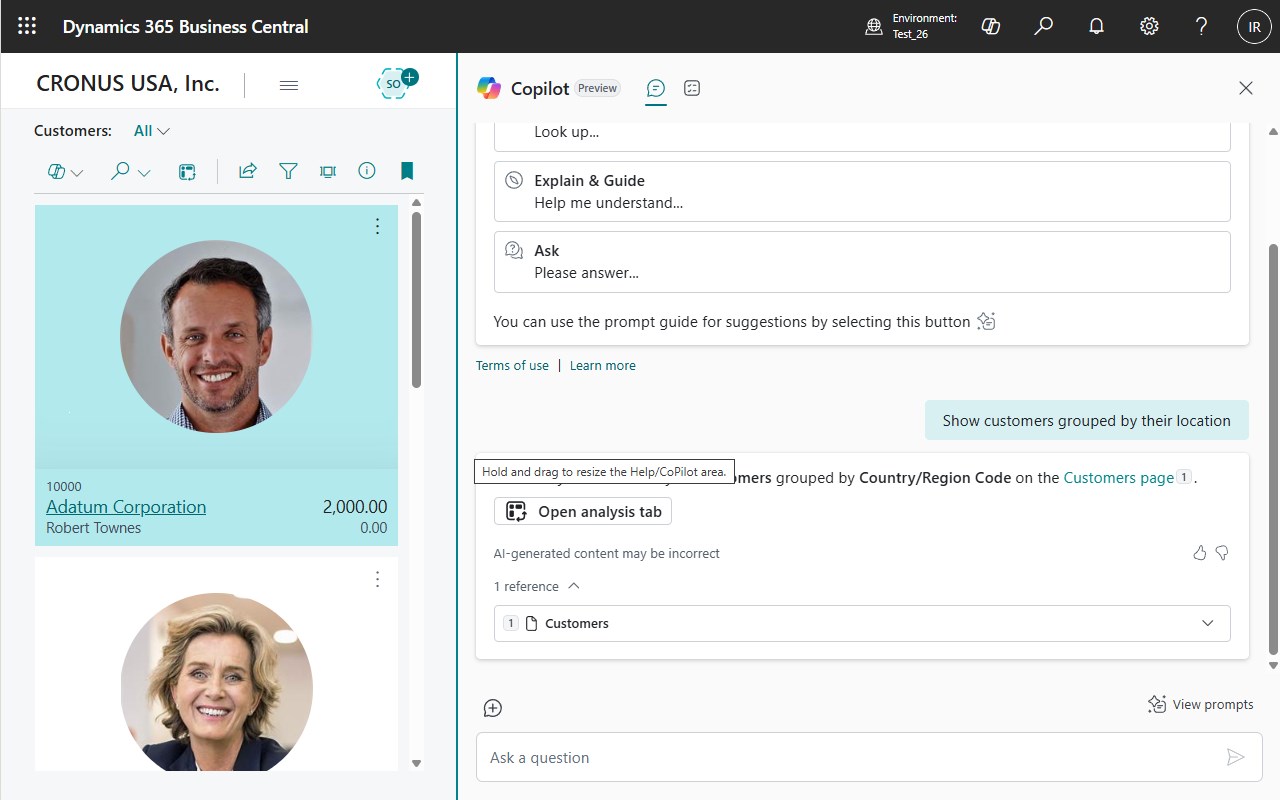This screenshot has width=1280, height=800.
Task: Click the bookmark icon for Customers page
Action: 407,171
